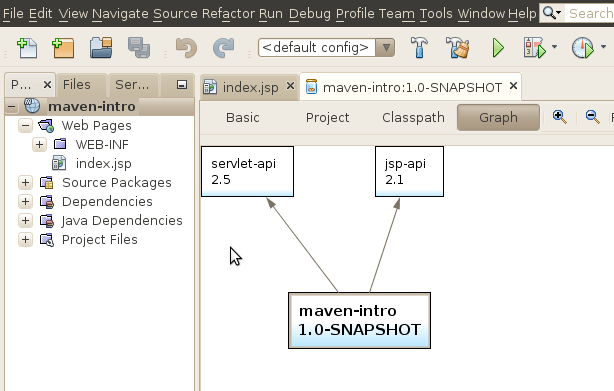Click the zoom out magnifier icon
614x391 pixels.
592,117
